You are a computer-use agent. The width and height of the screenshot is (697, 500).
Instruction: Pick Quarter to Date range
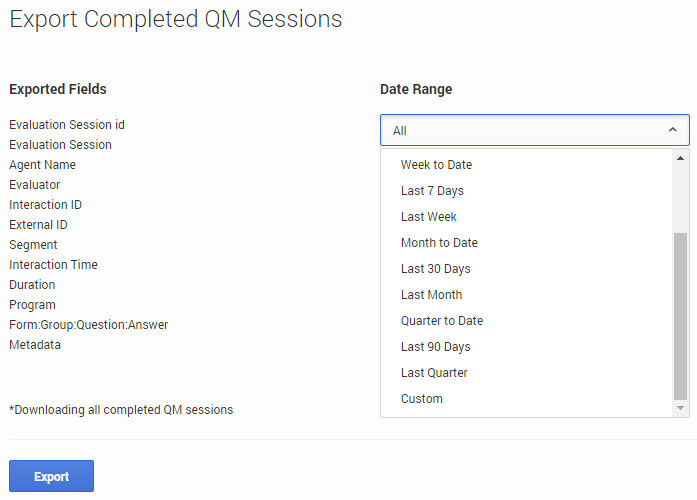[x=442, y=321]
